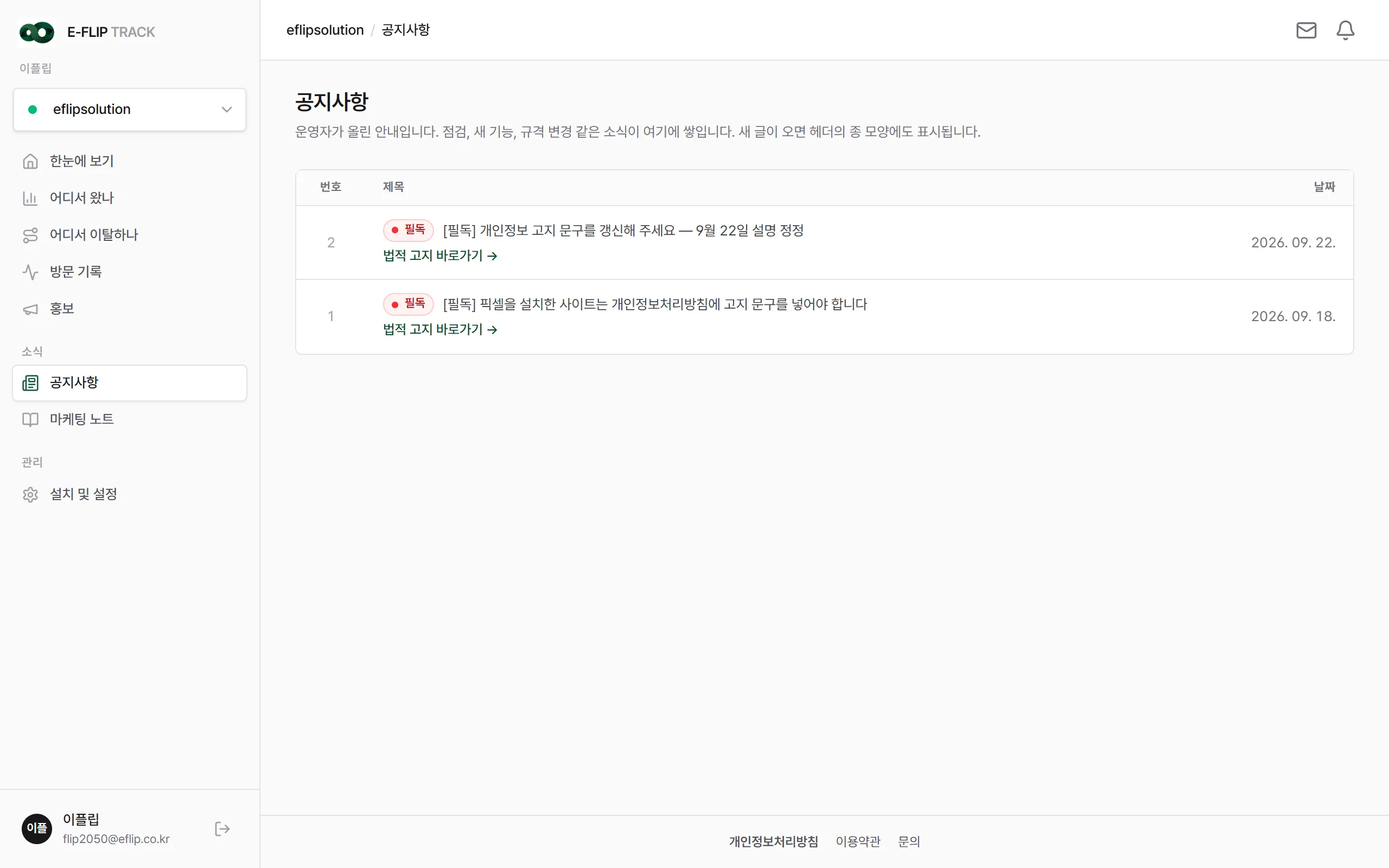This screenshot has height=868, width=1389.
Task: Click the bar chart icon for 어디서 왔나
Action: (30, 198)
